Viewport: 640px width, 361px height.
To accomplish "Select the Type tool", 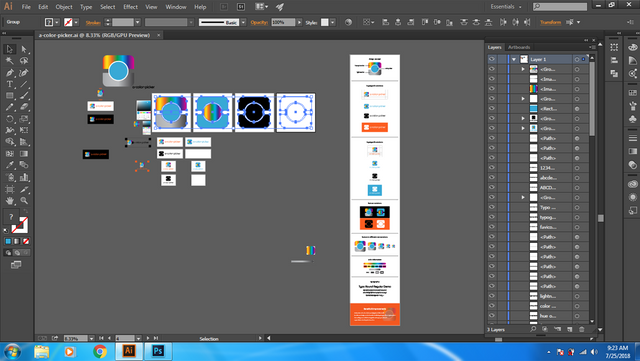I will coord(9,84).
